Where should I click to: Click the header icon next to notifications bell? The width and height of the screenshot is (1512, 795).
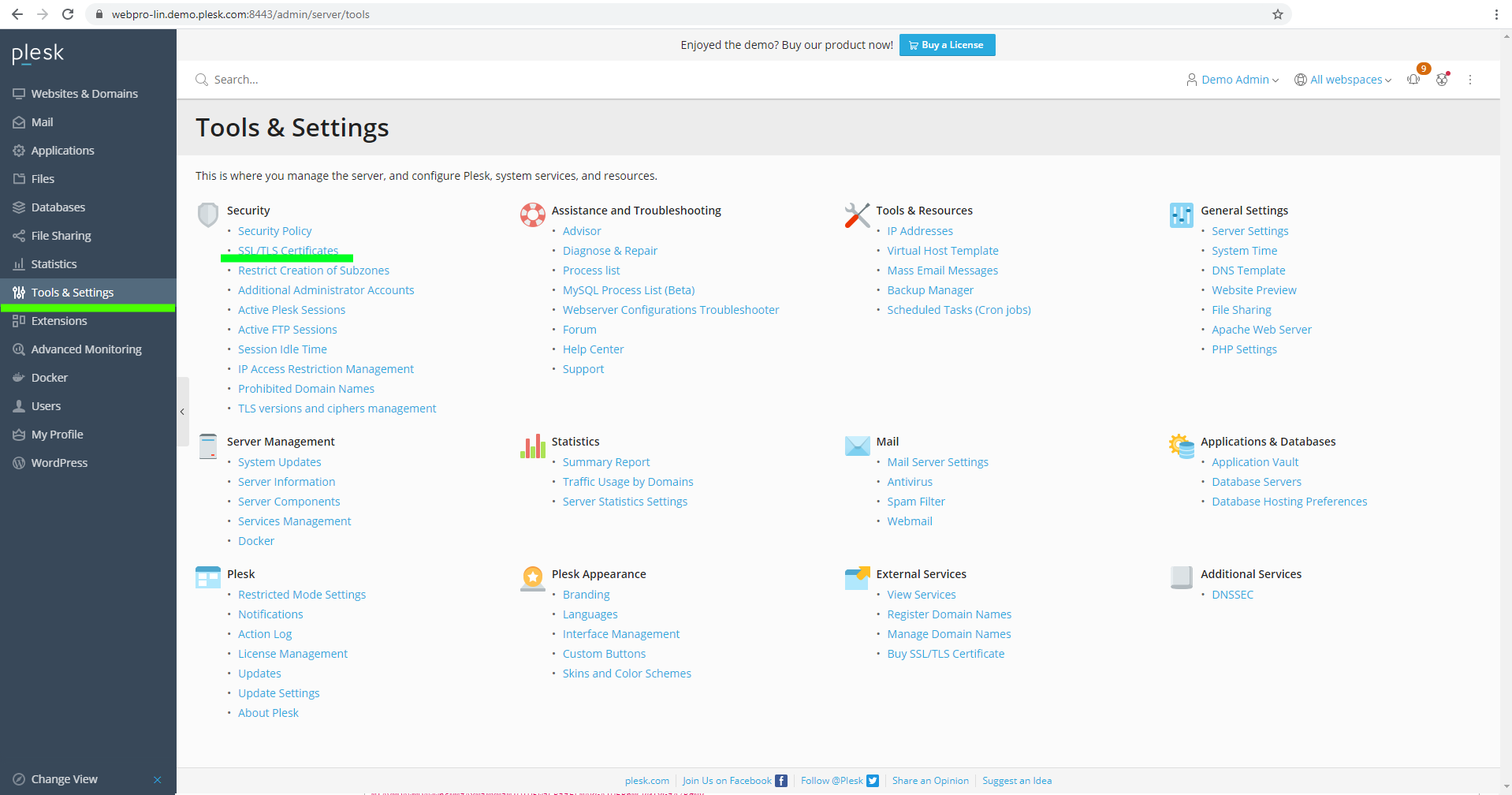click(x=1443, y=79)
